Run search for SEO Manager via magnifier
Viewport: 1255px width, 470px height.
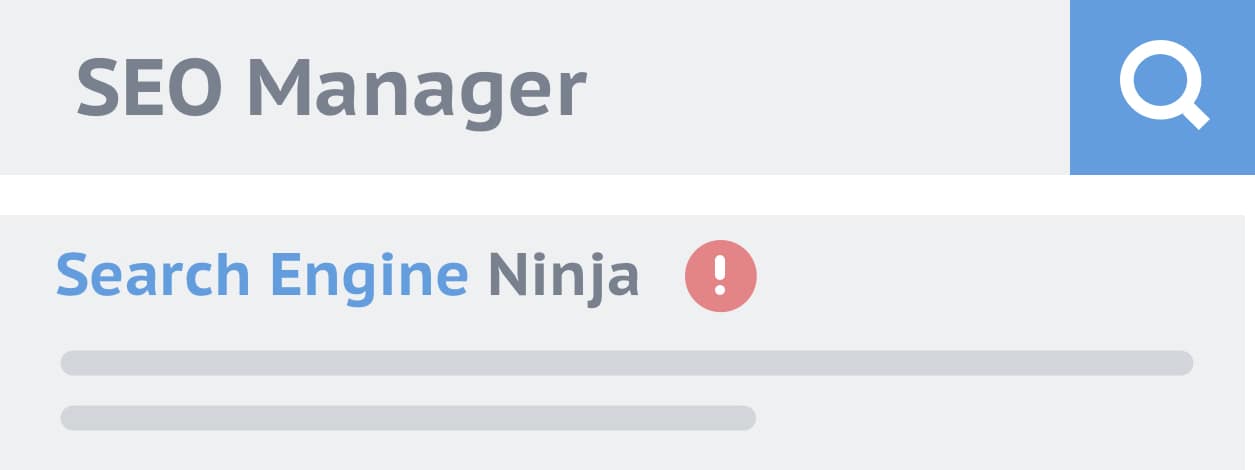coord(1163,88)
